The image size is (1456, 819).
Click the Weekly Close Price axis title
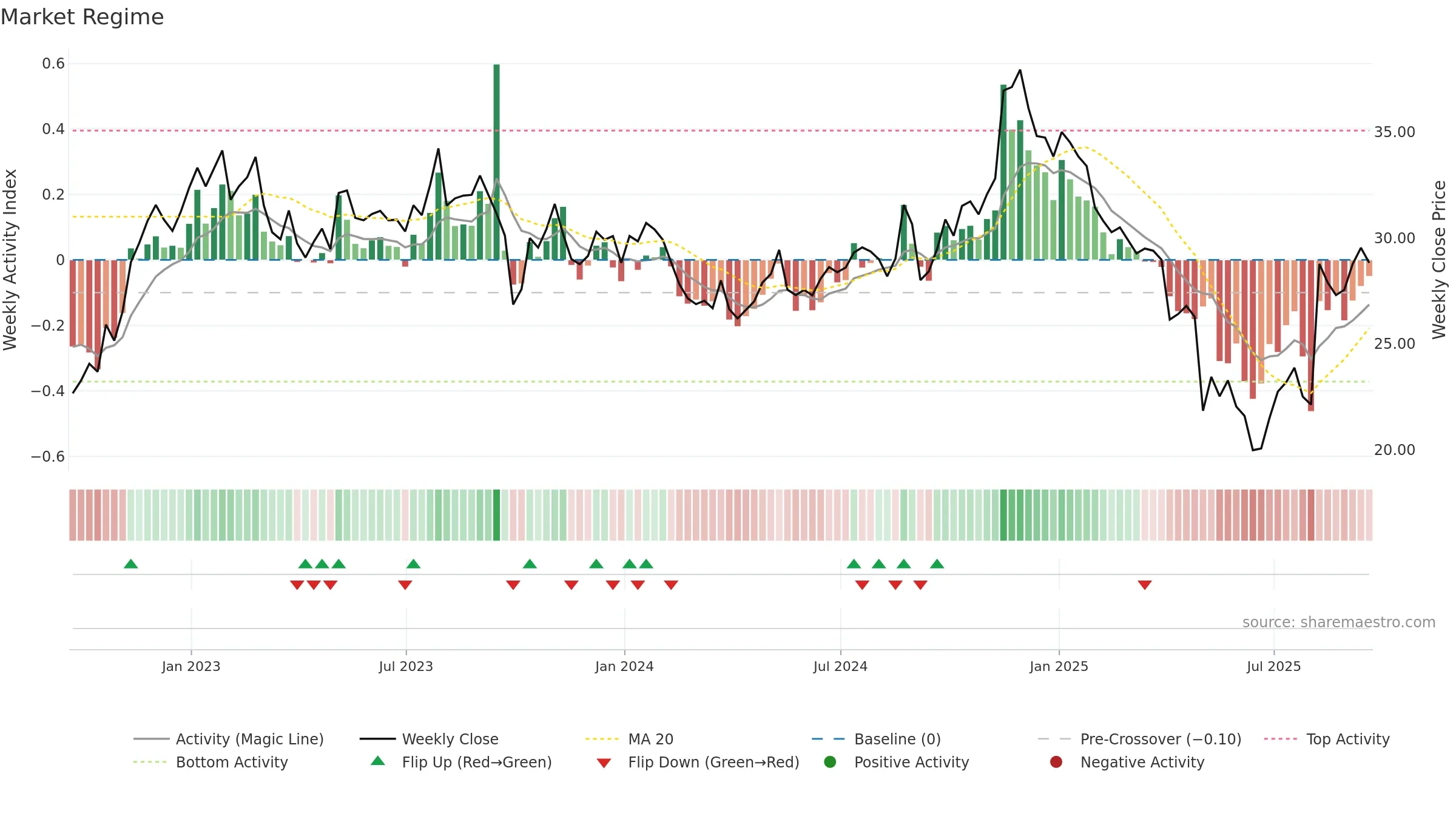coord(1439,260)
